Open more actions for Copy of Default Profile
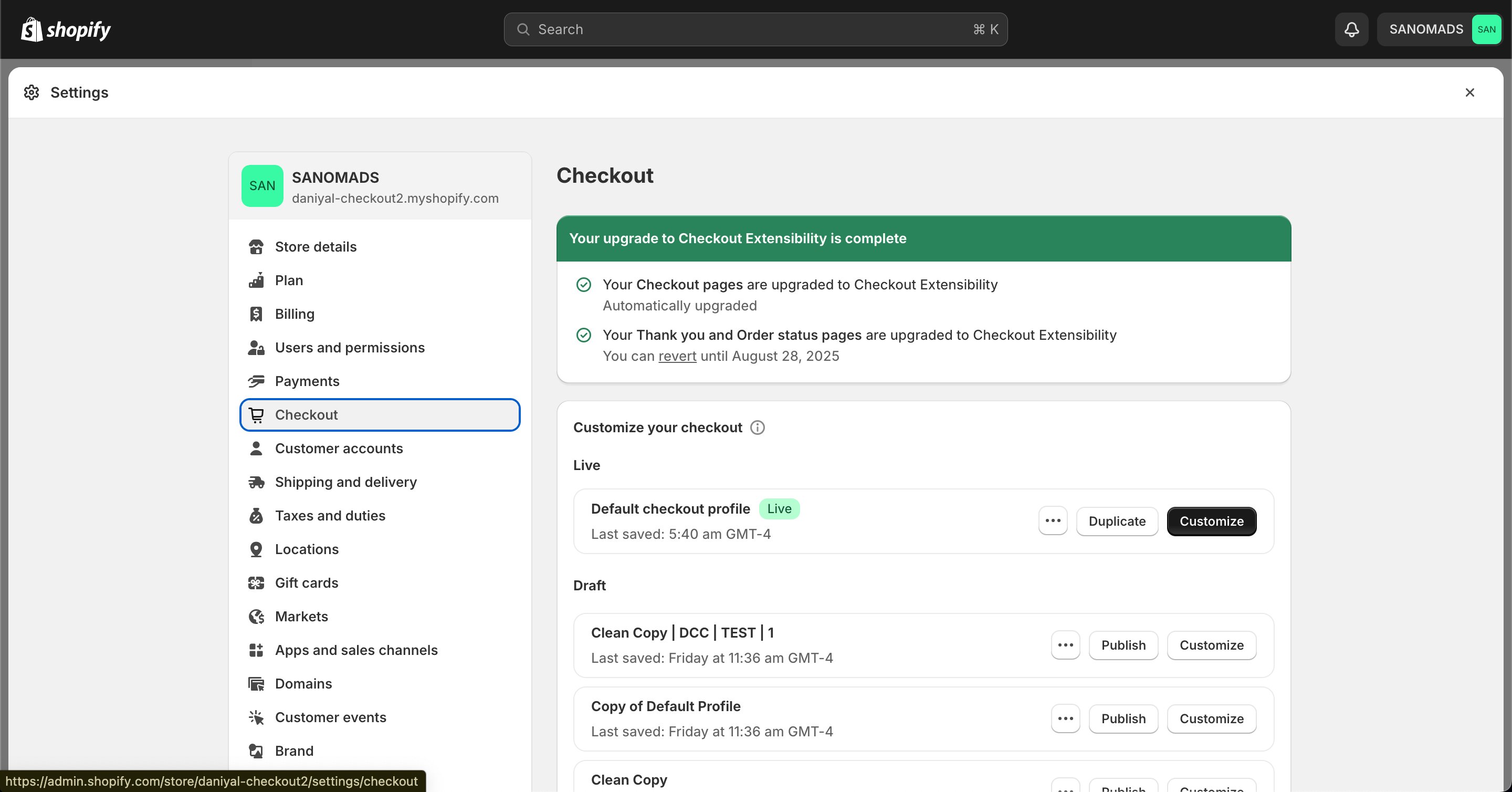 click(x=1065, y=718)
